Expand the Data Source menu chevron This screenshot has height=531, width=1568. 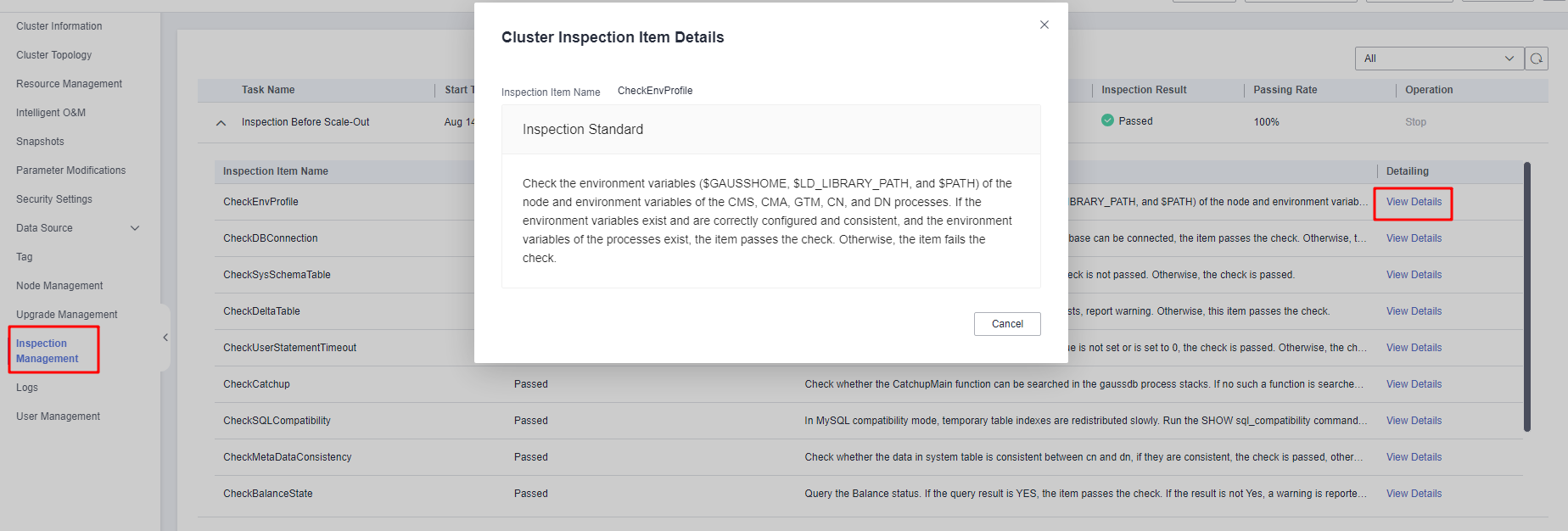coord(135,228)
